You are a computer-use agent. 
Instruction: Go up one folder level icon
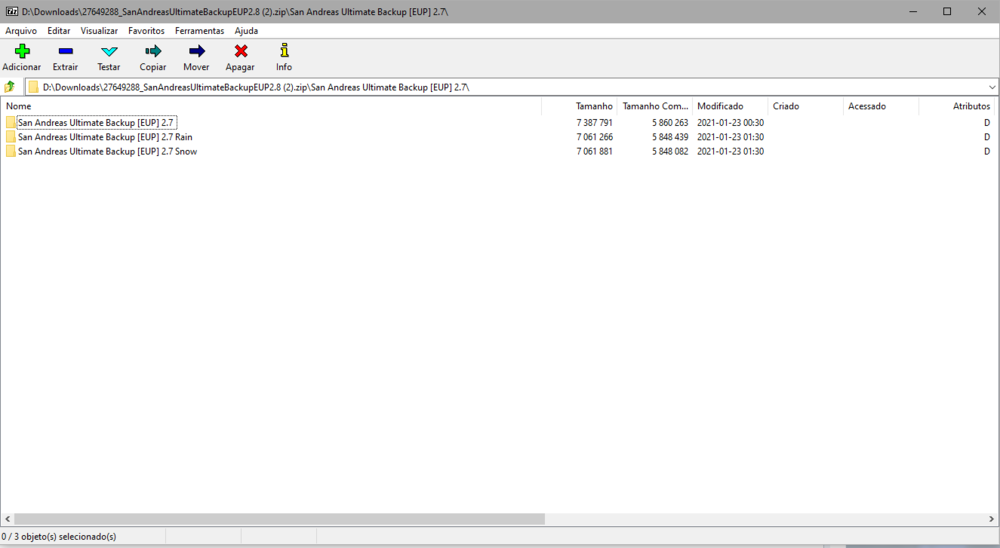10,87
